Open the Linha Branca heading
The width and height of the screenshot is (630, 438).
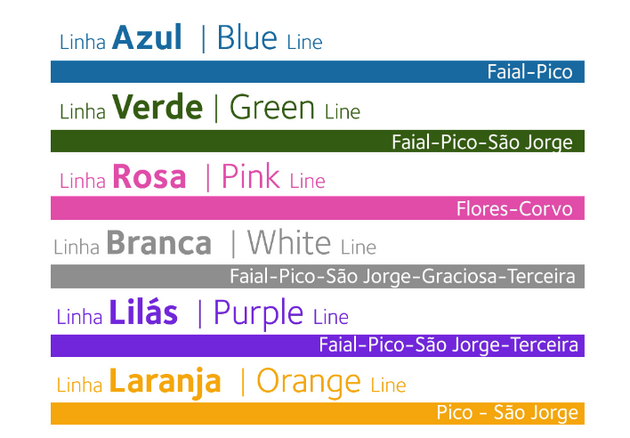point(133,243)
